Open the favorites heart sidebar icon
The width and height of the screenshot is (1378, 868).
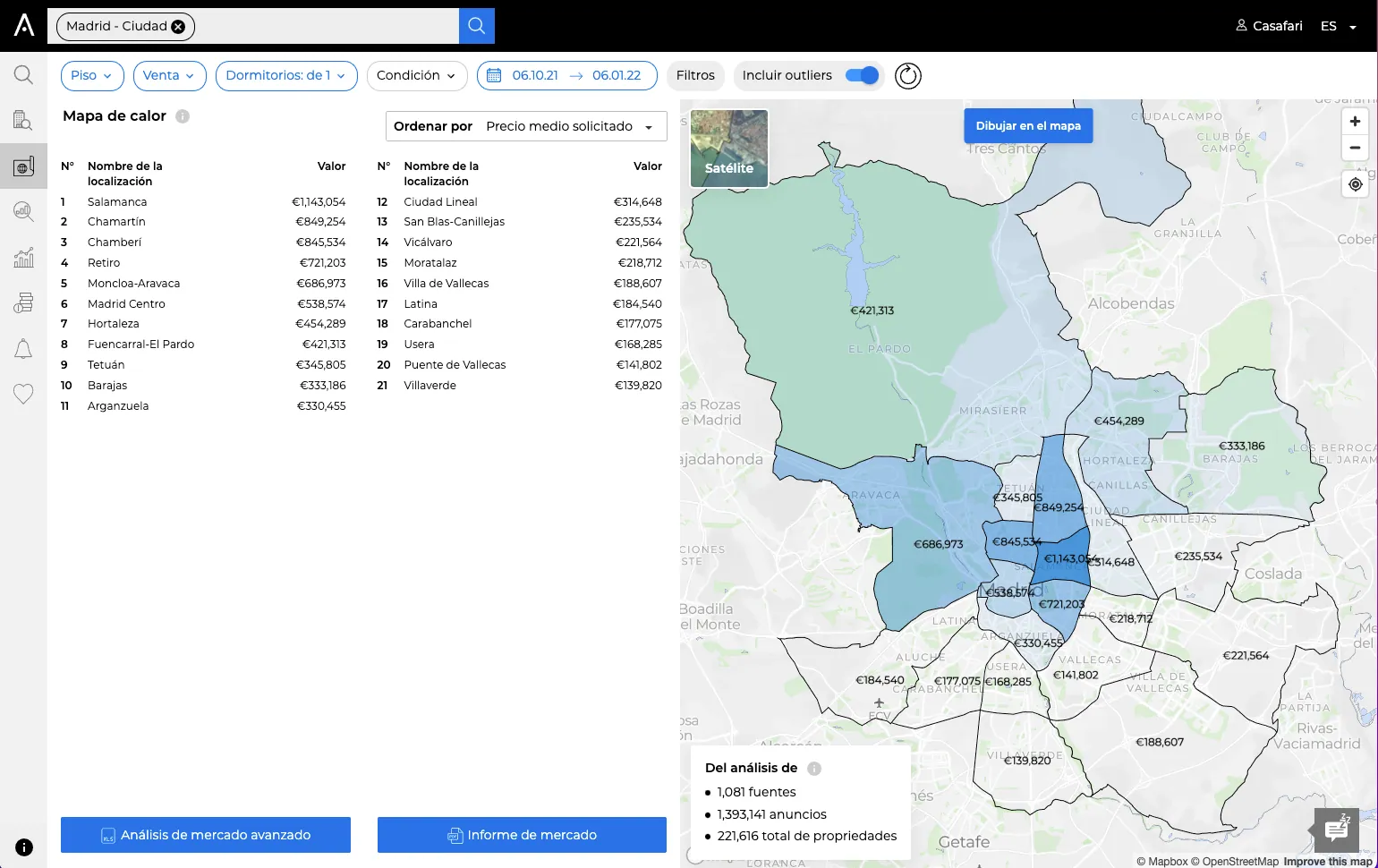[x=23, y=394]
